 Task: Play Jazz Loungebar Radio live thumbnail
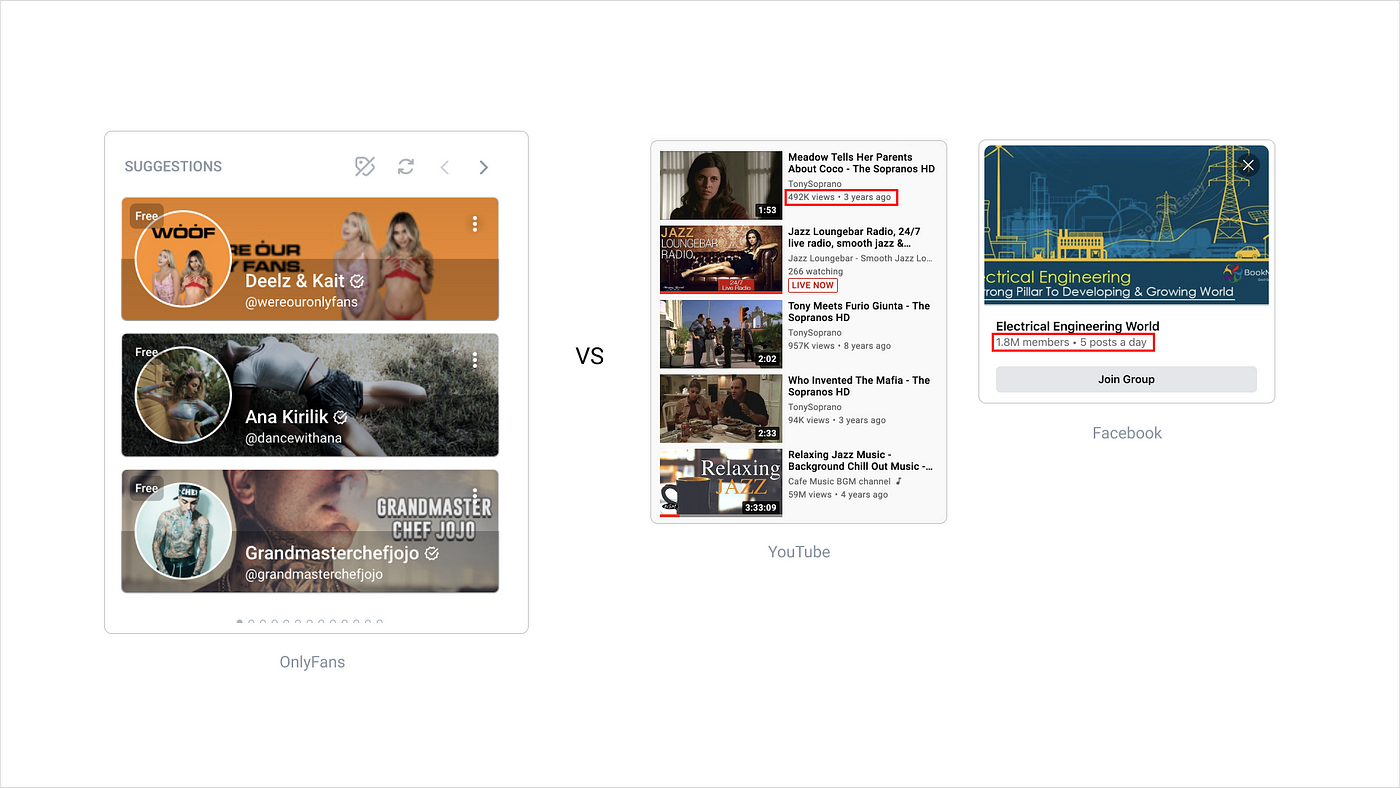point(721,260)
